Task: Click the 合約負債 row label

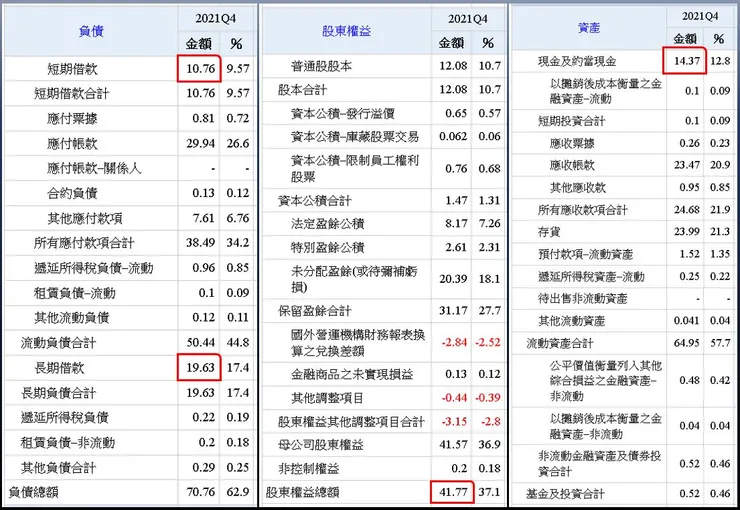Action: (72, 193)
